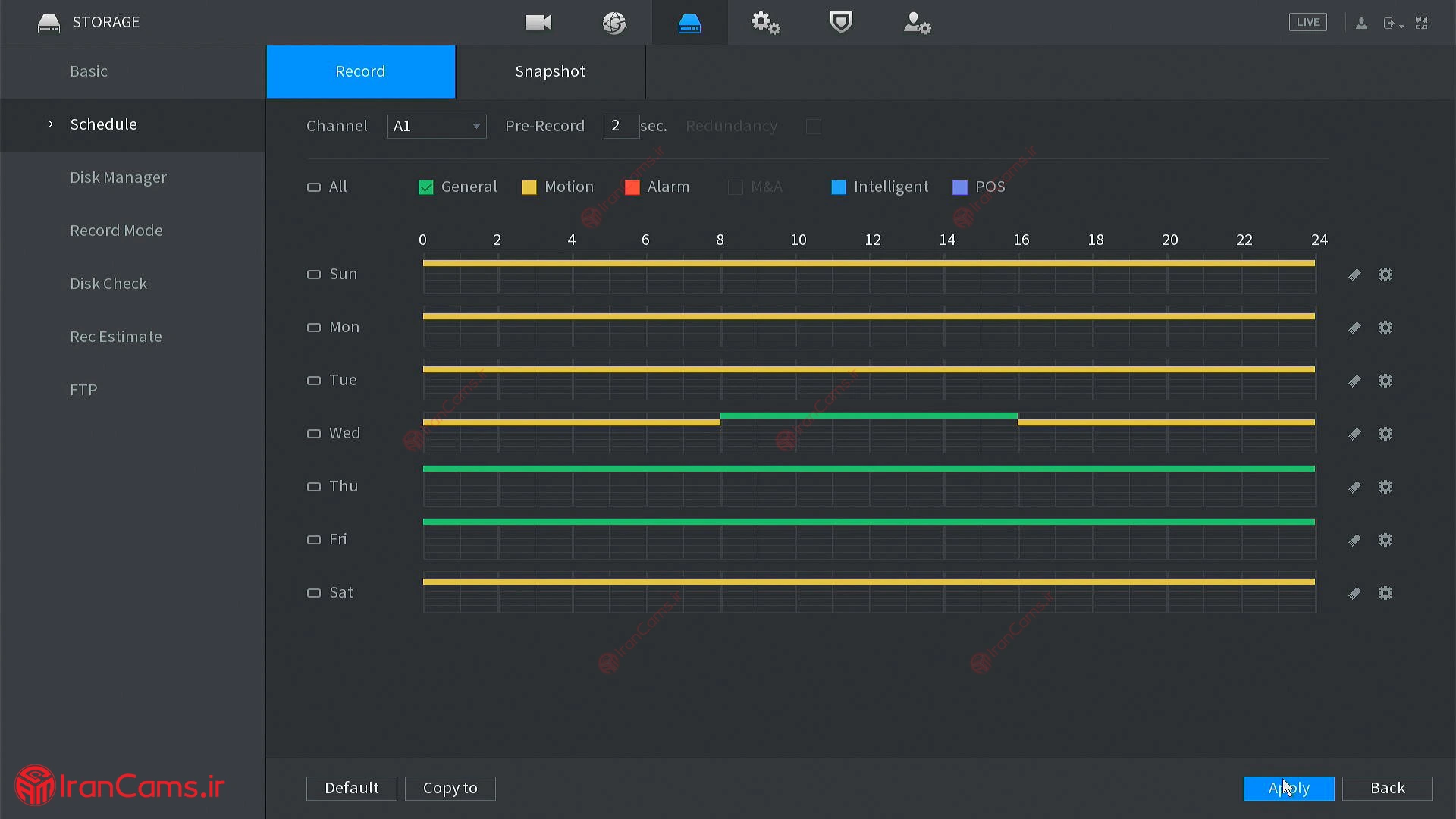Image resolution: width=1456 pixels, height=819 pixels.
Task: Open the Network globe icon in top bar
Action: (x=614, y=23)
